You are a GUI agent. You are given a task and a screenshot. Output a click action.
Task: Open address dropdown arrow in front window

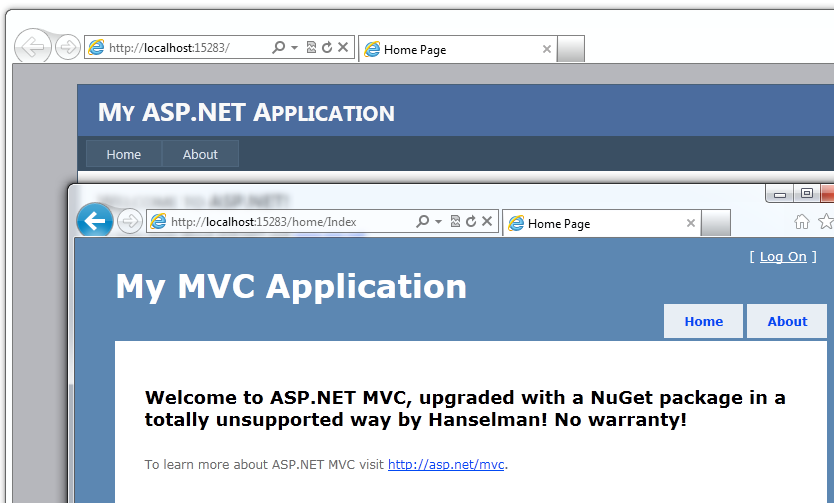point(438,221)
